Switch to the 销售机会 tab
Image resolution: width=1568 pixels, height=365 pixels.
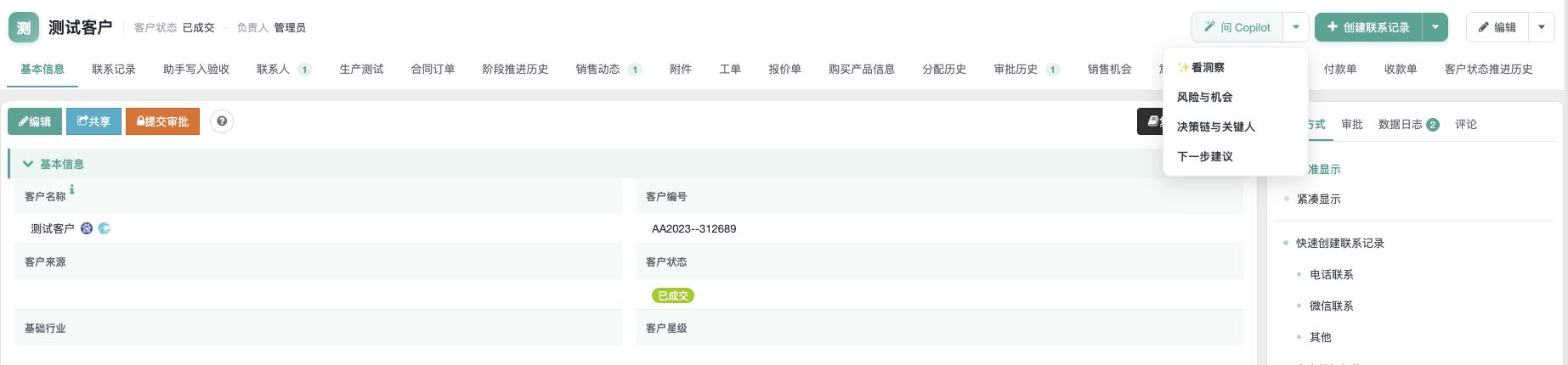(x=1109, y=69)
